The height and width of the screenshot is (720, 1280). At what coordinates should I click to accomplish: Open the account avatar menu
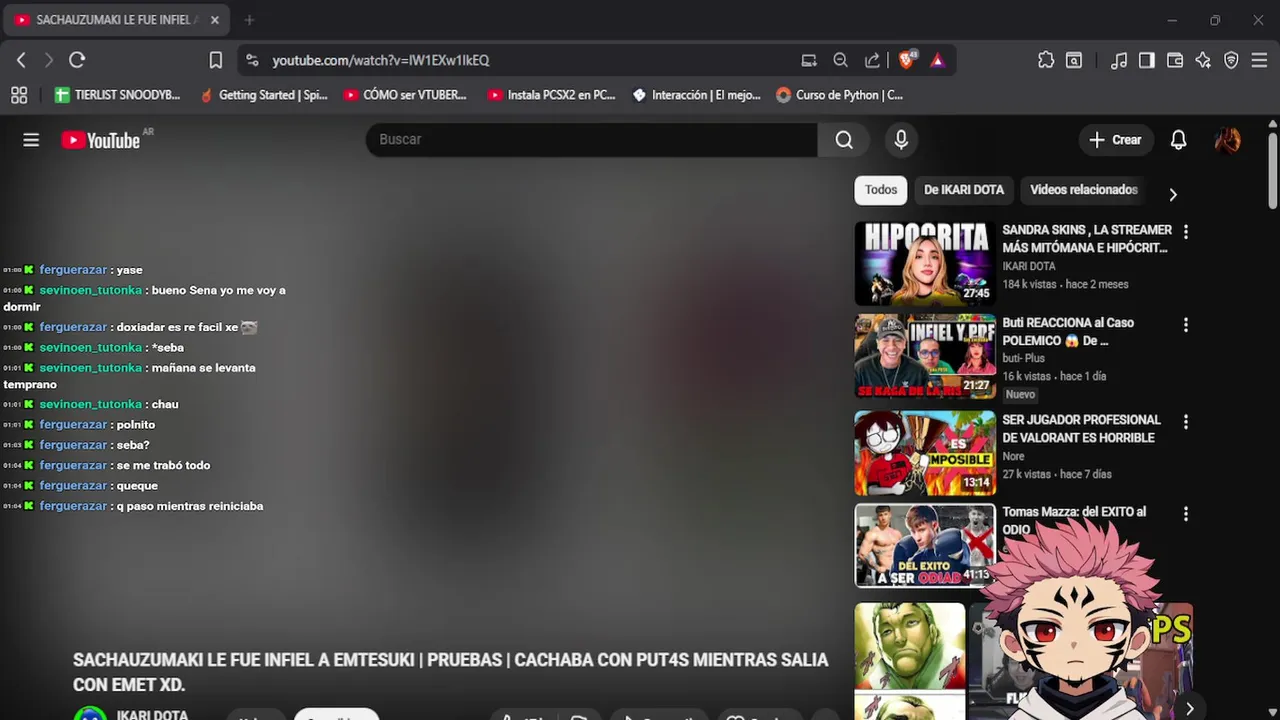click(1227, 140)
